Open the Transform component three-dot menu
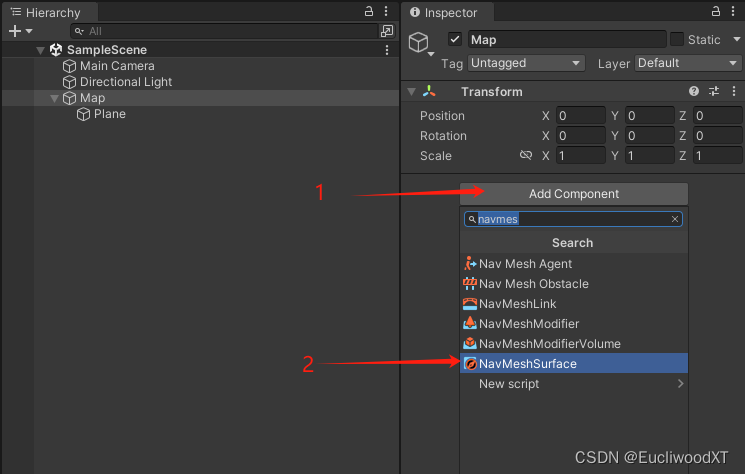The image size is (745, 474). click(734, 91)
